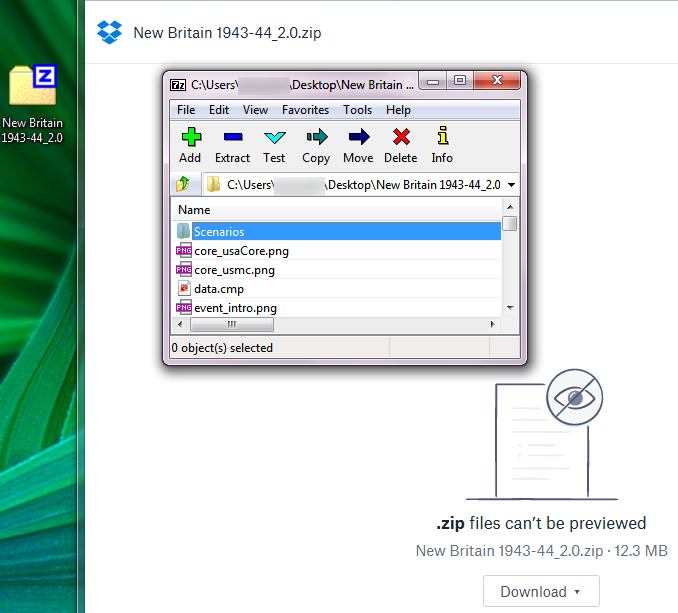
Task: Click the PNG icon beside core_usmc.png
Action: pos(184,269)
